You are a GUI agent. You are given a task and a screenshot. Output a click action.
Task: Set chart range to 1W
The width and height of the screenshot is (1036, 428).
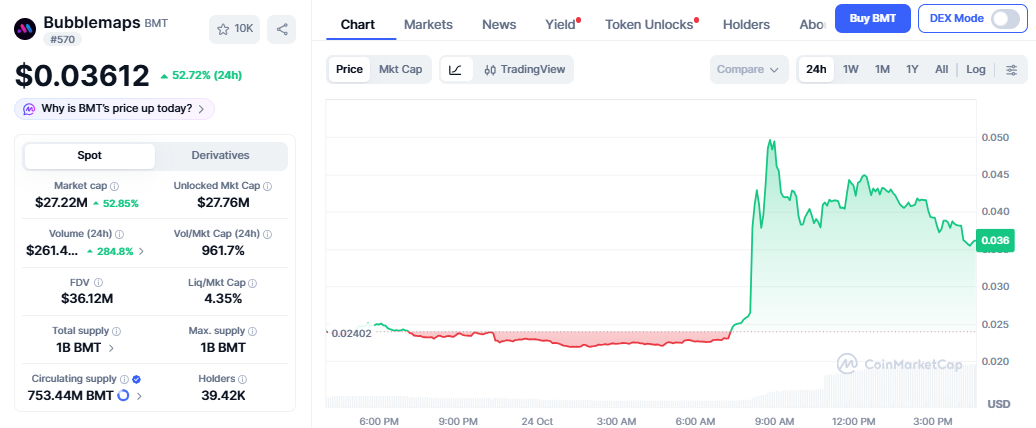click(x=851, y=69)
